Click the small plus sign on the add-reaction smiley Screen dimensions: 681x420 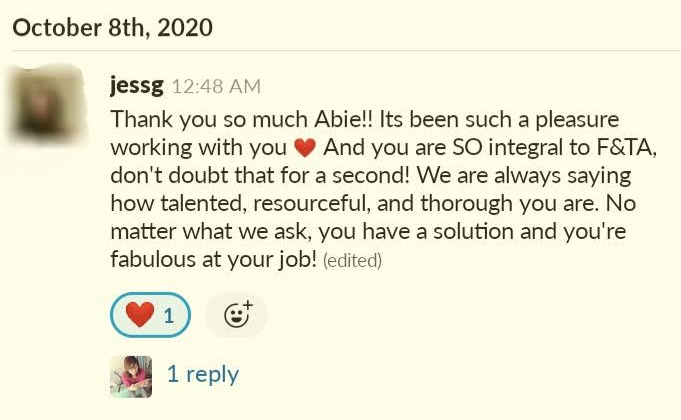point(247,307)
